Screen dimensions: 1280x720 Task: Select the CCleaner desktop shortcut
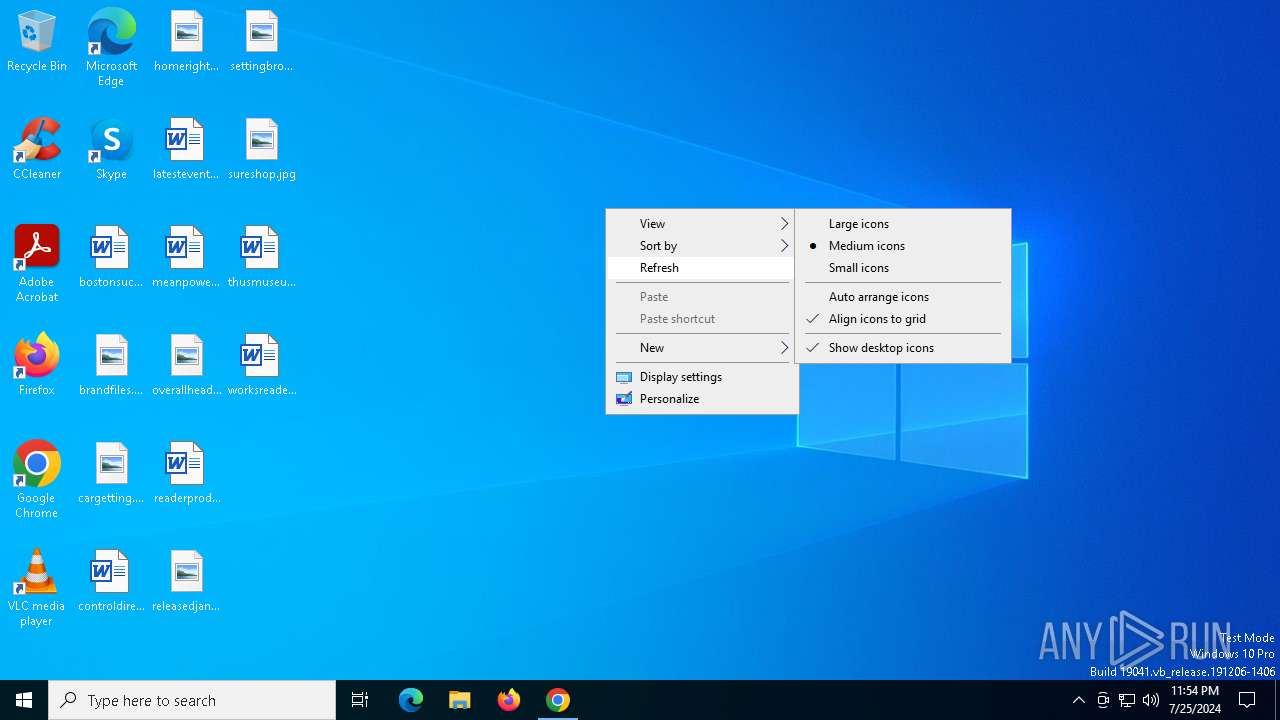(x=37, y=150)
